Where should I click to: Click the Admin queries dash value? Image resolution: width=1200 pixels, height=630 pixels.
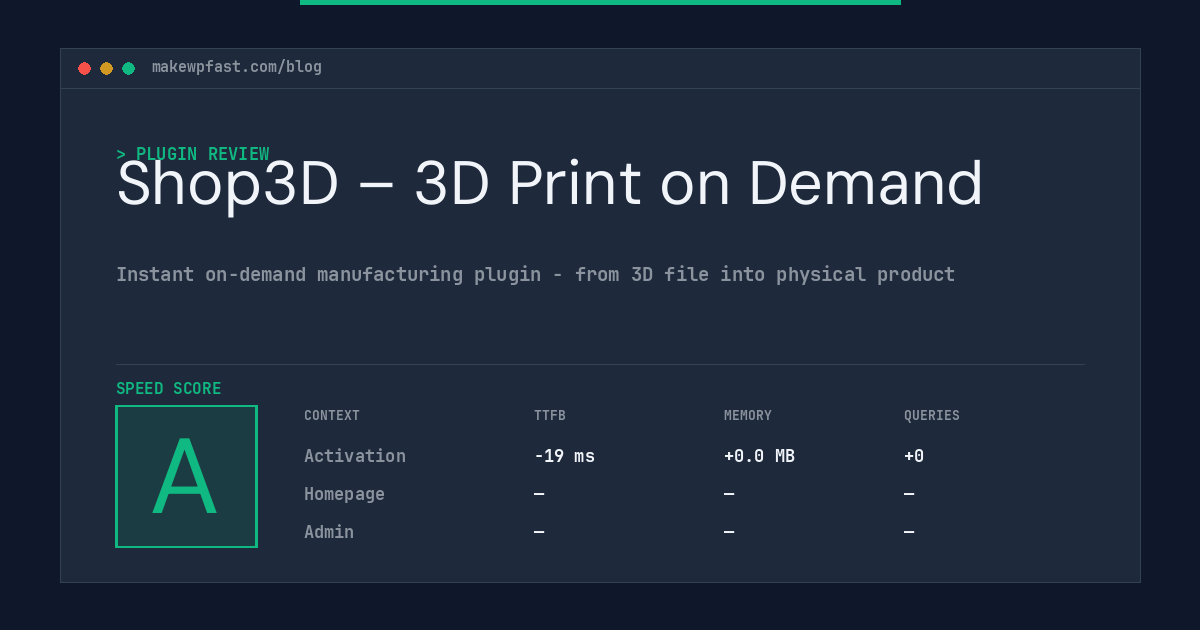click(x=909, y=532)
